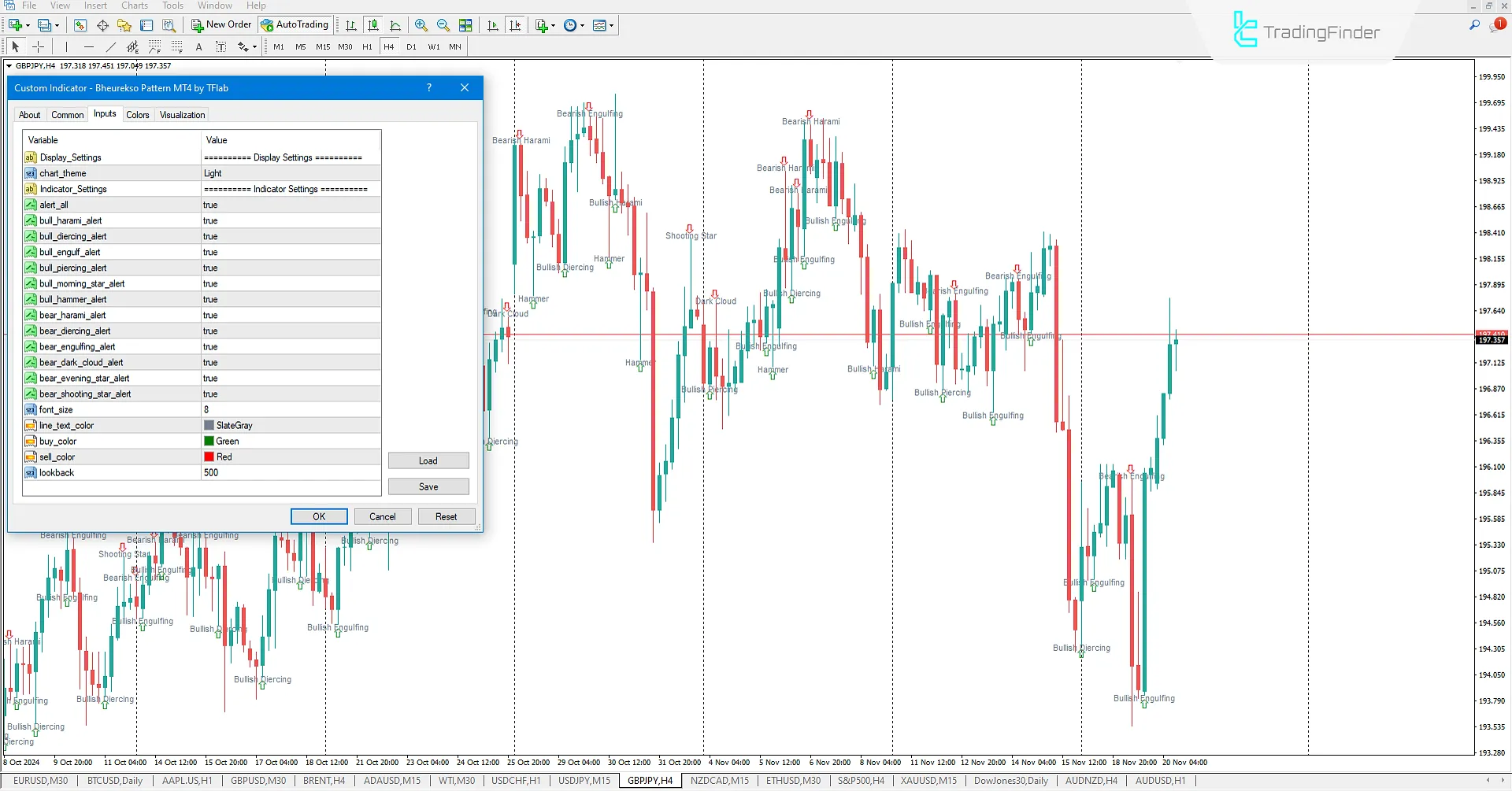This screenshot has width=1512, height=791.
Task: Click OK to apply indicator settings
Action: 319,516
